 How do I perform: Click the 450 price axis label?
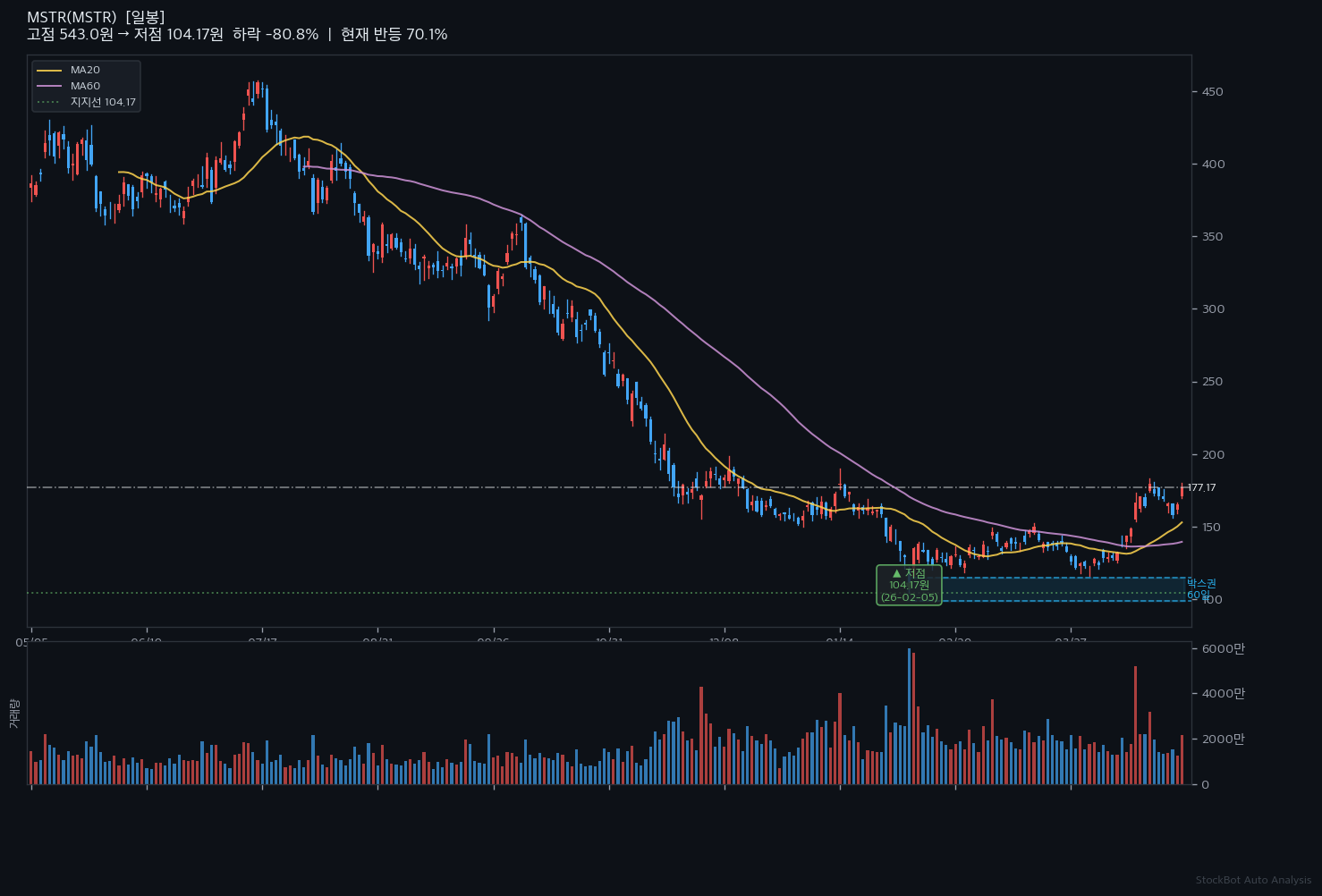click(1213, 91)
